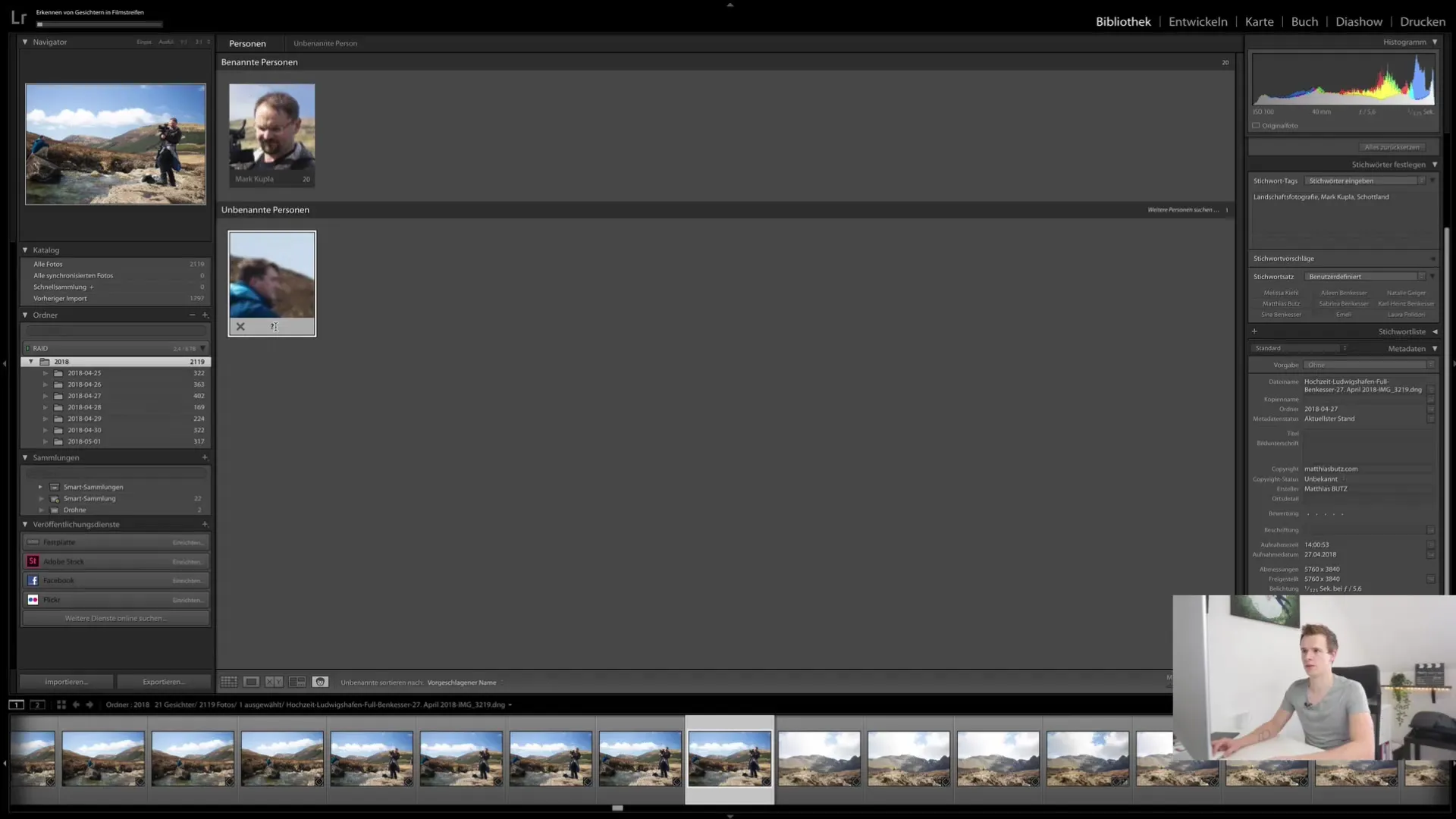Click the Exportieren button
This screenshot has width=1456, height=819.
pyautogui.click(x=164, y=682)
